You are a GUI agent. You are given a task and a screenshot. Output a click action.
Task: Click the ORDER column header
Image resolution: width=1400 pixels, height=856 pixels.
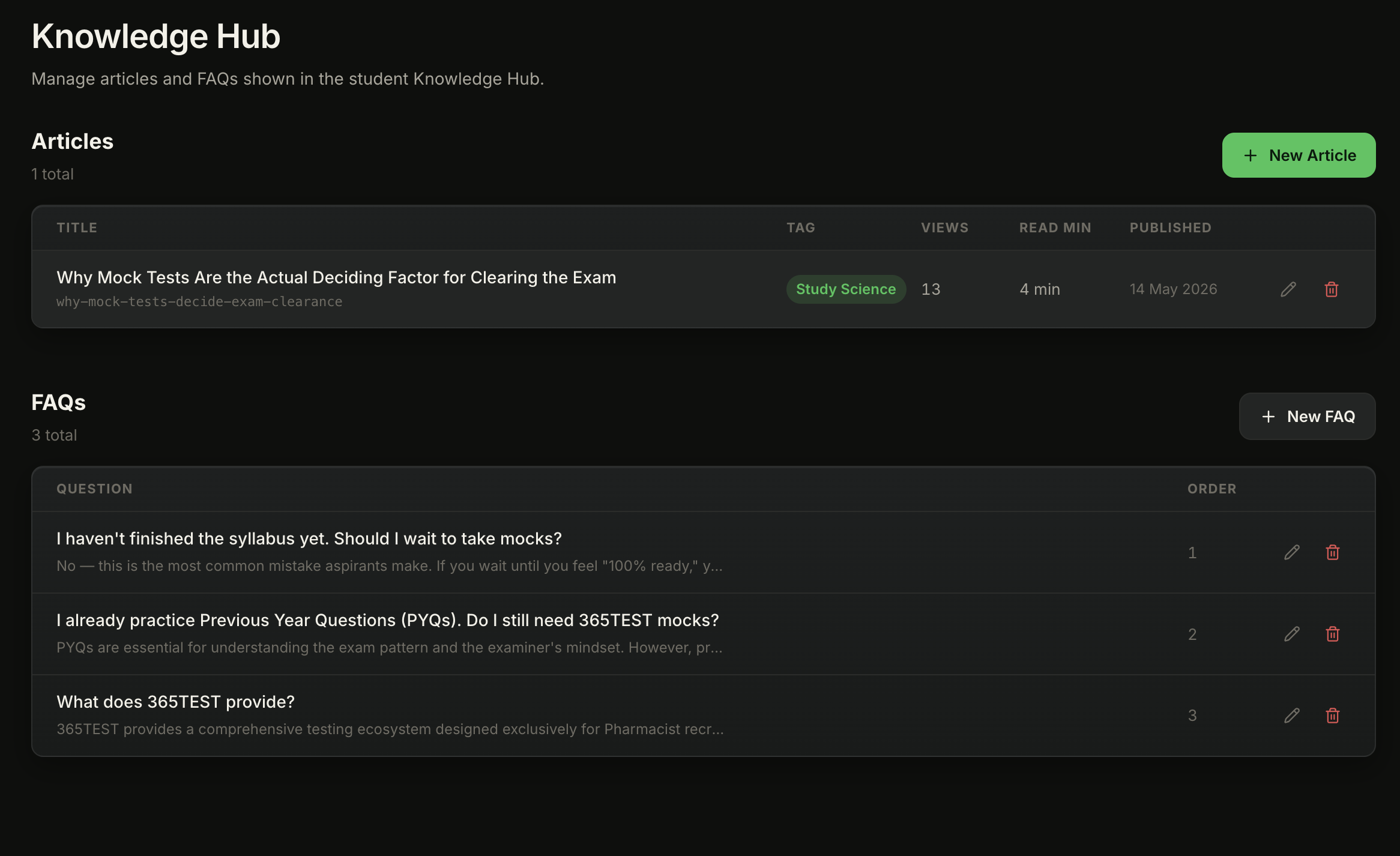pyautogui.click(x=1212, y=489)
